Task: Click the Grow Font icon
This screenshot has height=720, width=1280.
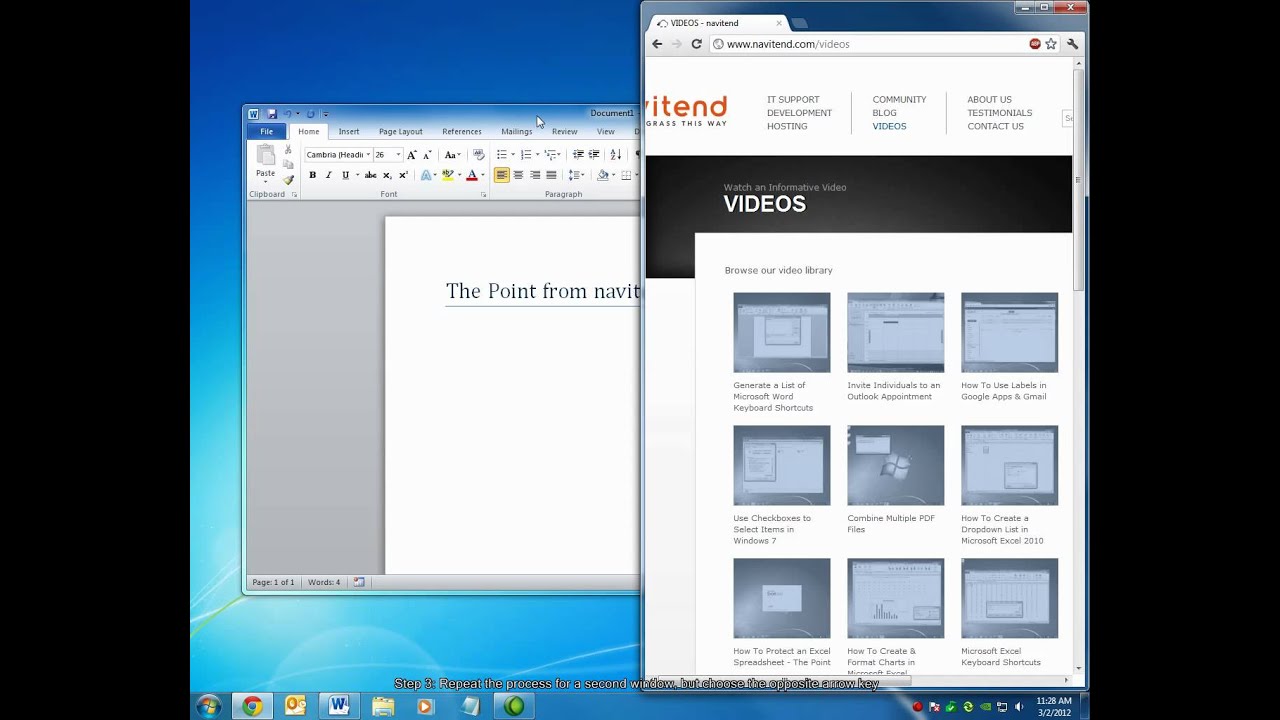Action: point(411,155)
